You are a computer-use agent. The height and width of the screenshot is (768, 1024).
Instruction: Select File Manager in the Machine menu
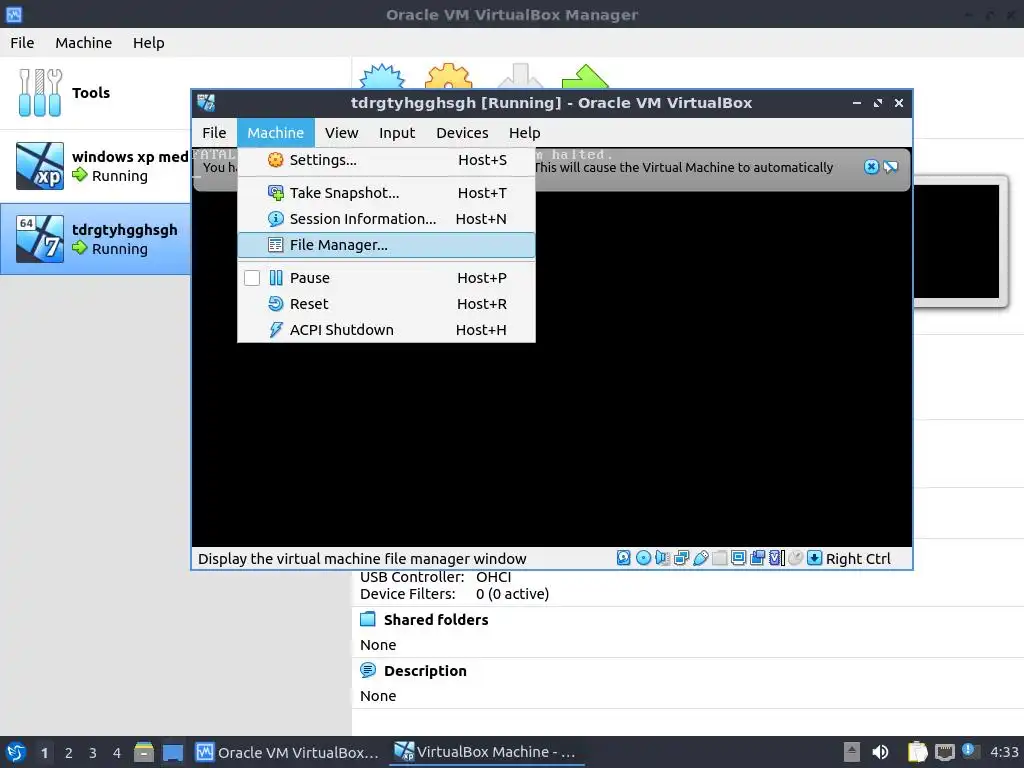(x=386, y=245)
